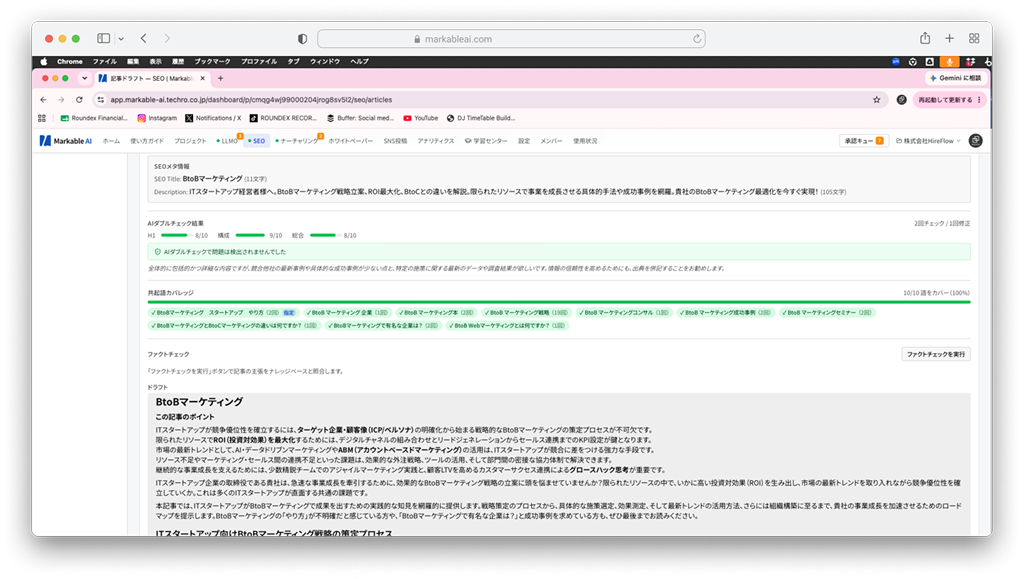
Task: Open Chrome apps grid in bookmarks bar
Action: click(42, 118)
